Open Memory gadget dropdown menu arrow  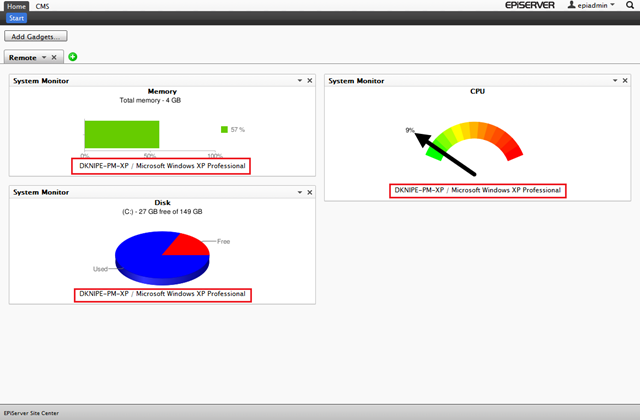(299, 81)
